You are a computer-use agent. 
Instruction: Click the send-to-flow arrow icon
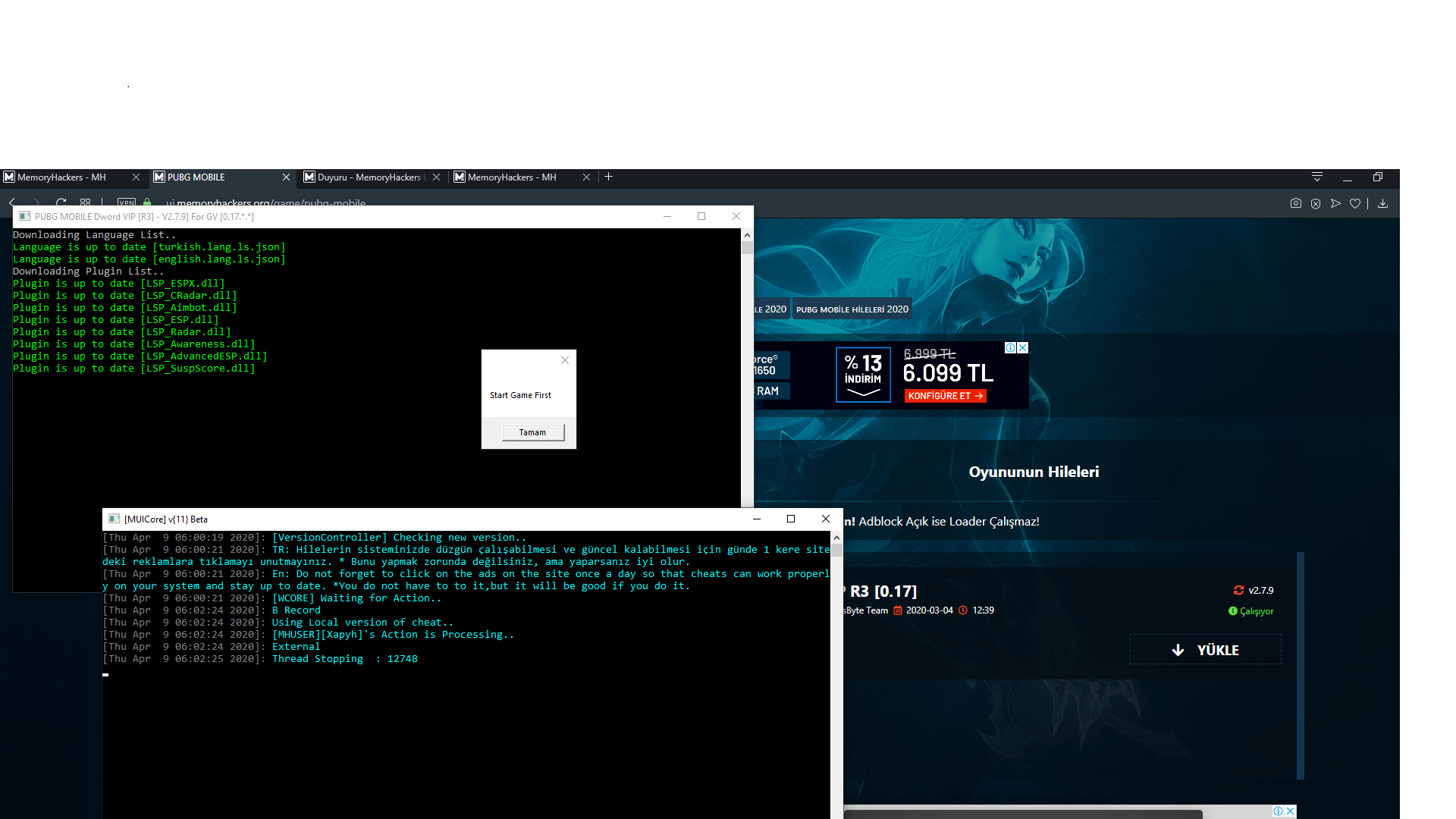[x=1335, y=203]
